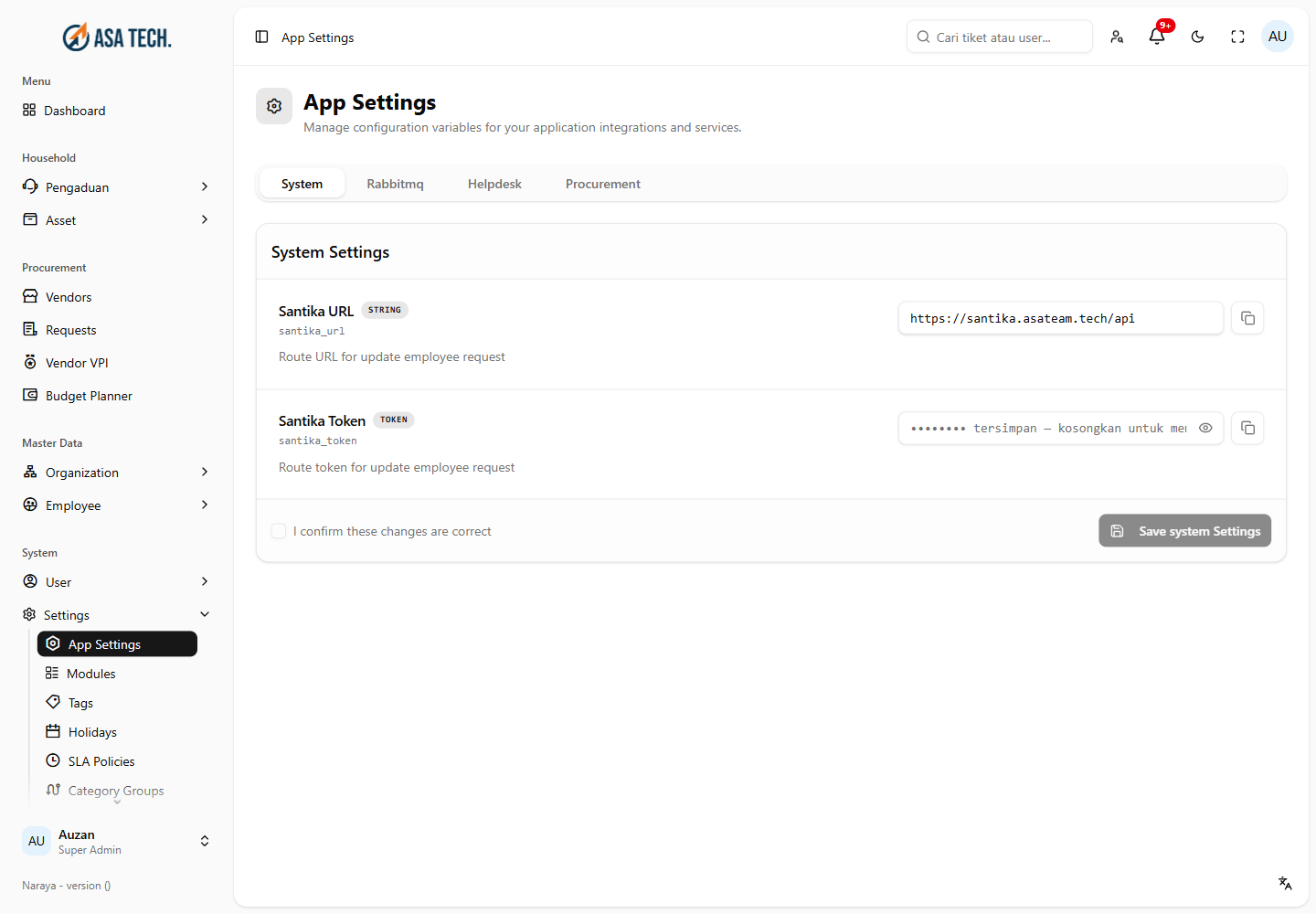Open Budget Planner in sidebar
Screen dimensions: 1316x914
coord(117,396)
